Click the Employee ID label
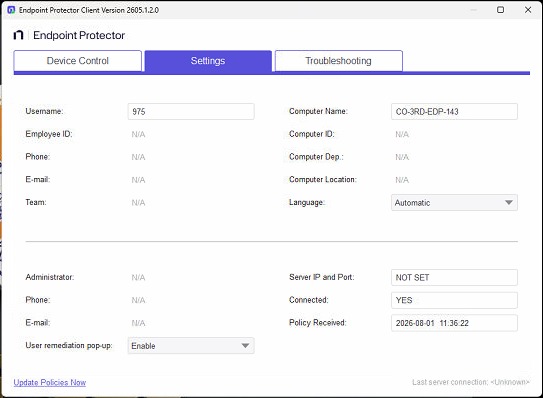 49,134
